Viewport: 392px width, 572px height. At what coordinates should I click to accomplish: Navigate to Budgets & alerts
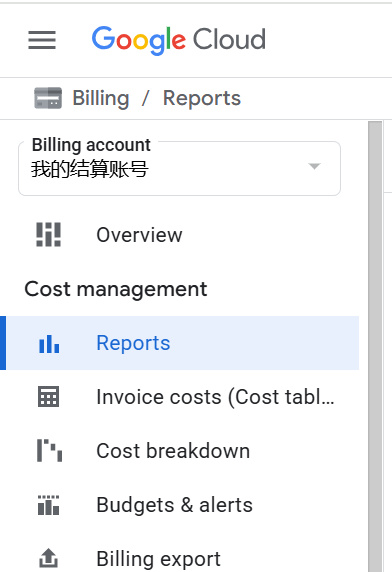tap(179, 505)
